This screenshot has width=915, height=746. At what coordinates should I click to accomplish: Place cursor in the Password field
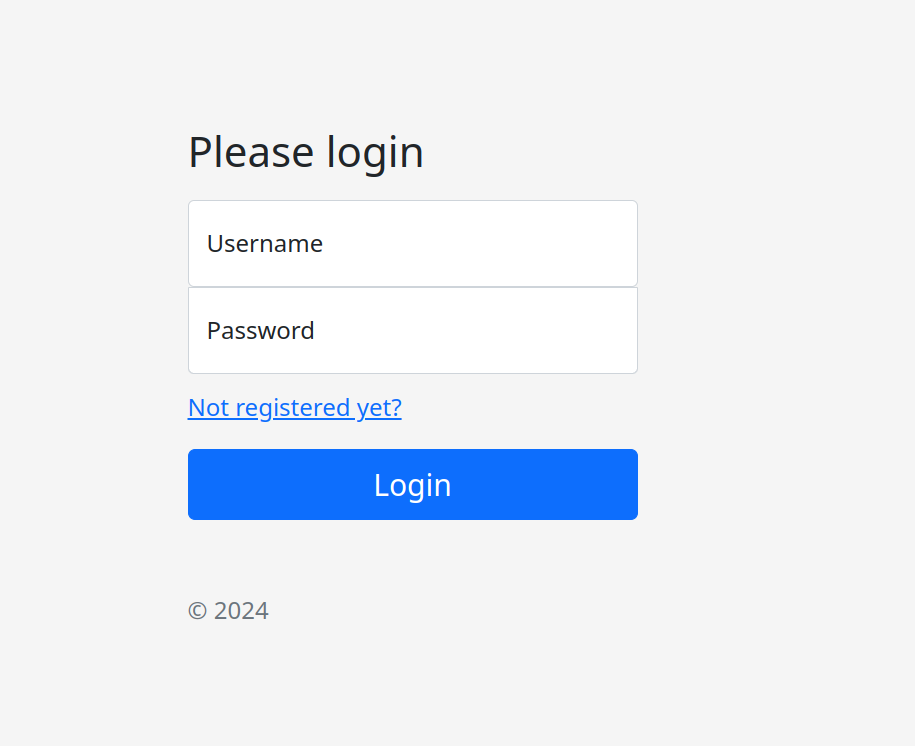coord(412,330)
